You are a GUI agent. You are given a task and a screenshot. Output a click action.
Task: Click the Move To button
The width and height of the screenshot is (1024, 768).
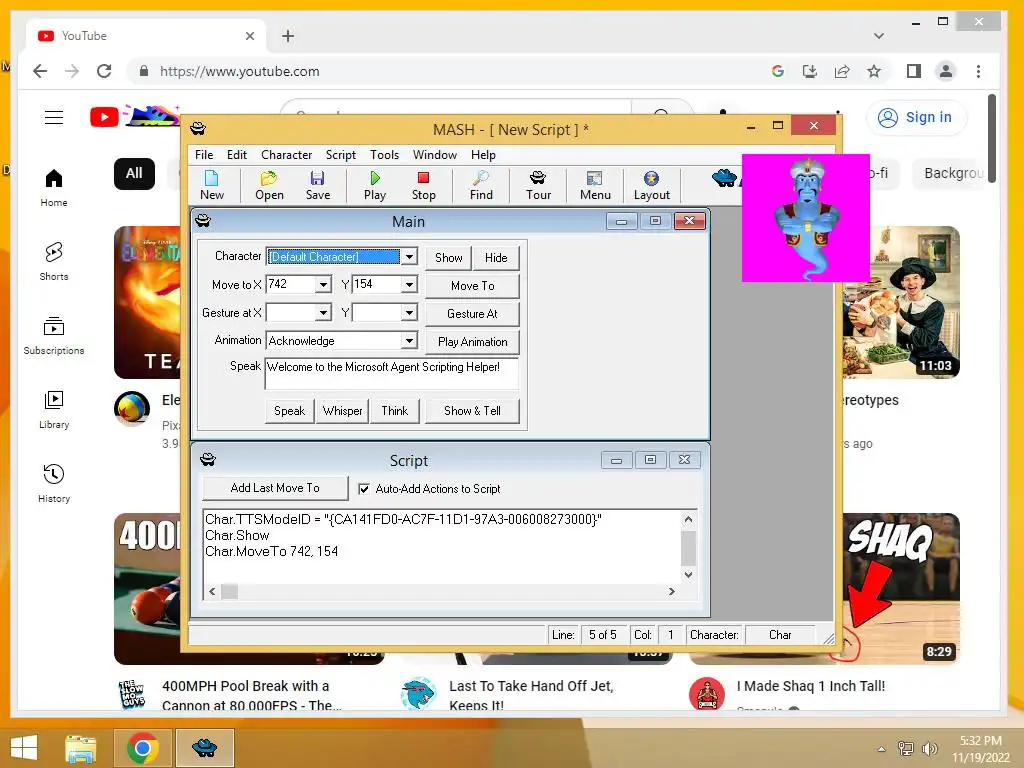point(472,285)
